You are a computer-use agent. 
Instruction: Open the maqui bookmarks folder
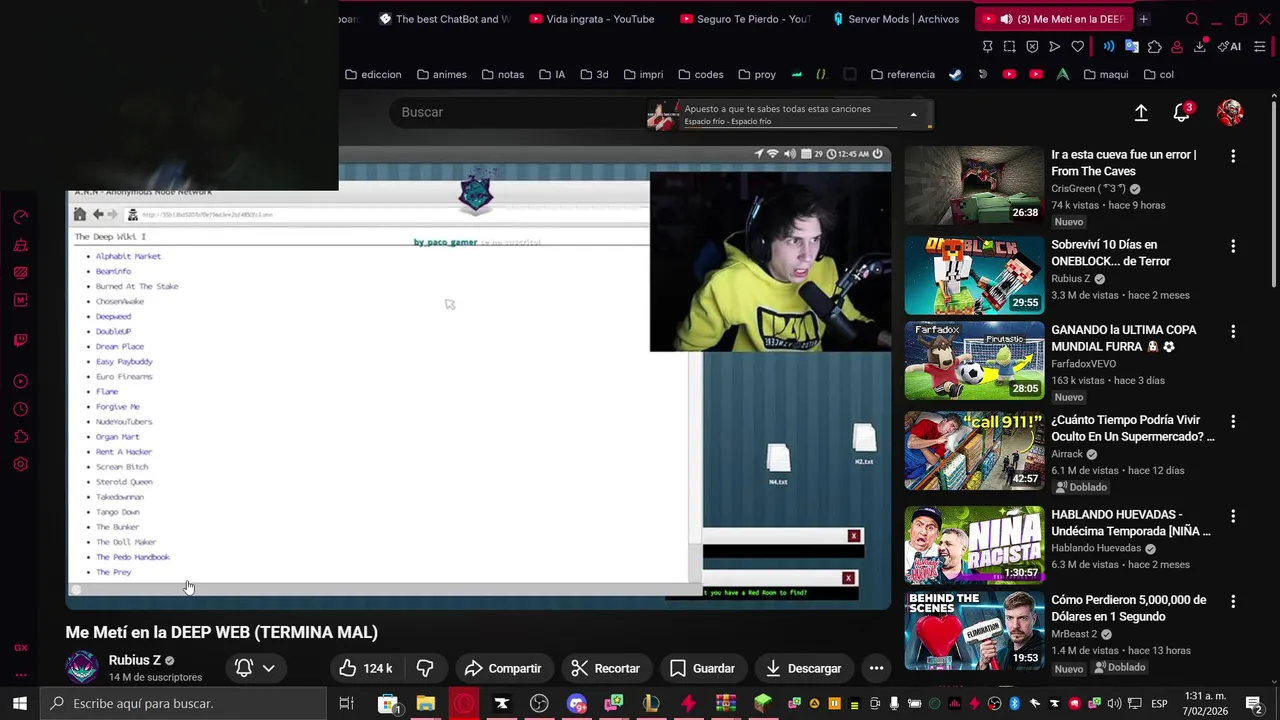click(x=1106, y=74)
